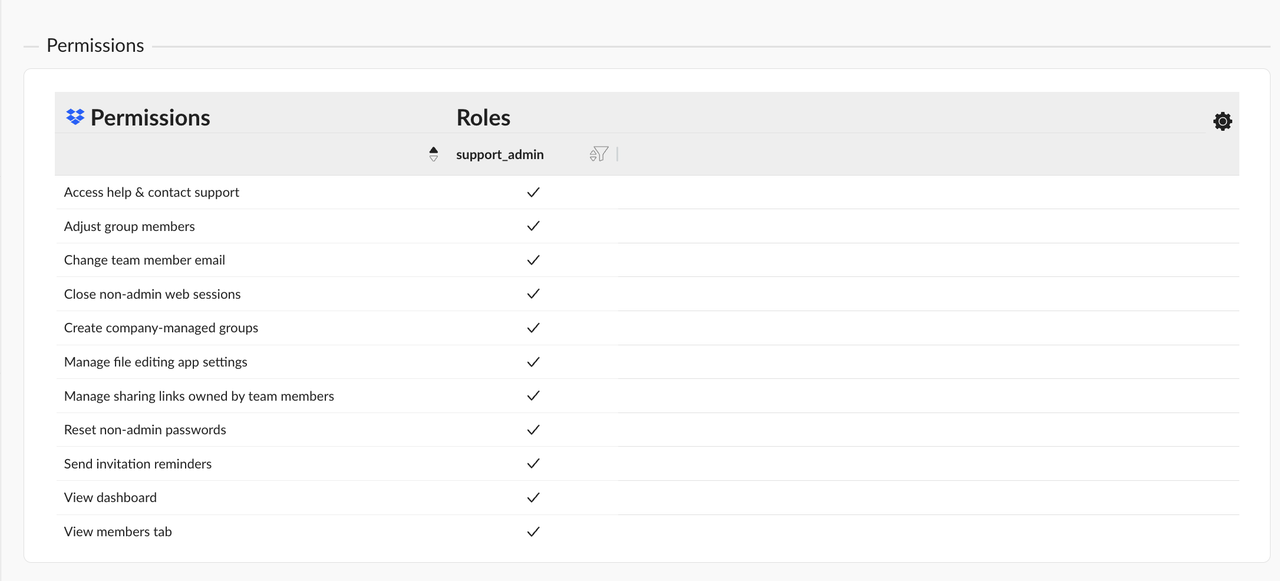
Task: Click the Roles heading
Action: [483, 117]
